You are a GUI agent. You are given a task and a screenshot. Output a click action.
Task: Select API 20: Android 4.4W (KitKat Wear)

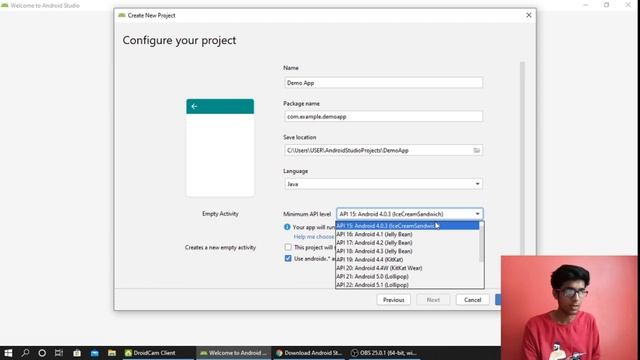(407, 268)
